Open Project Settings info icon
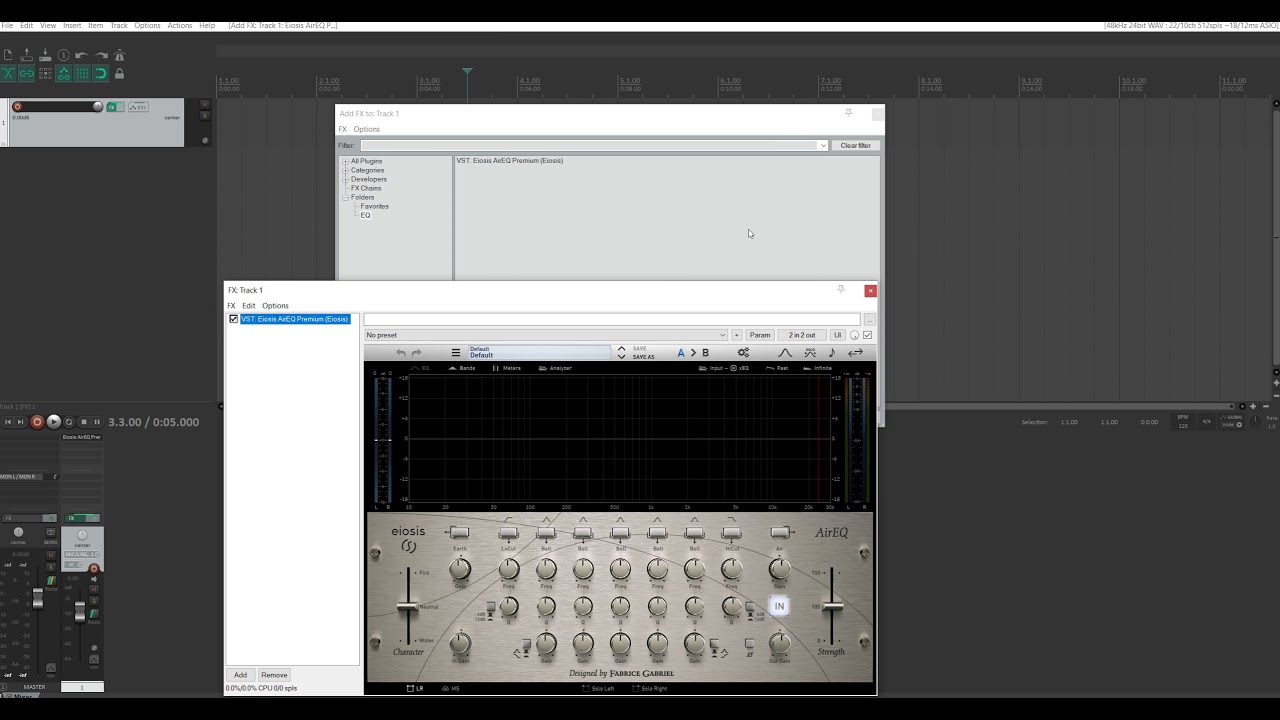The width and height of the screenshot is (1280, 720). 63,55
